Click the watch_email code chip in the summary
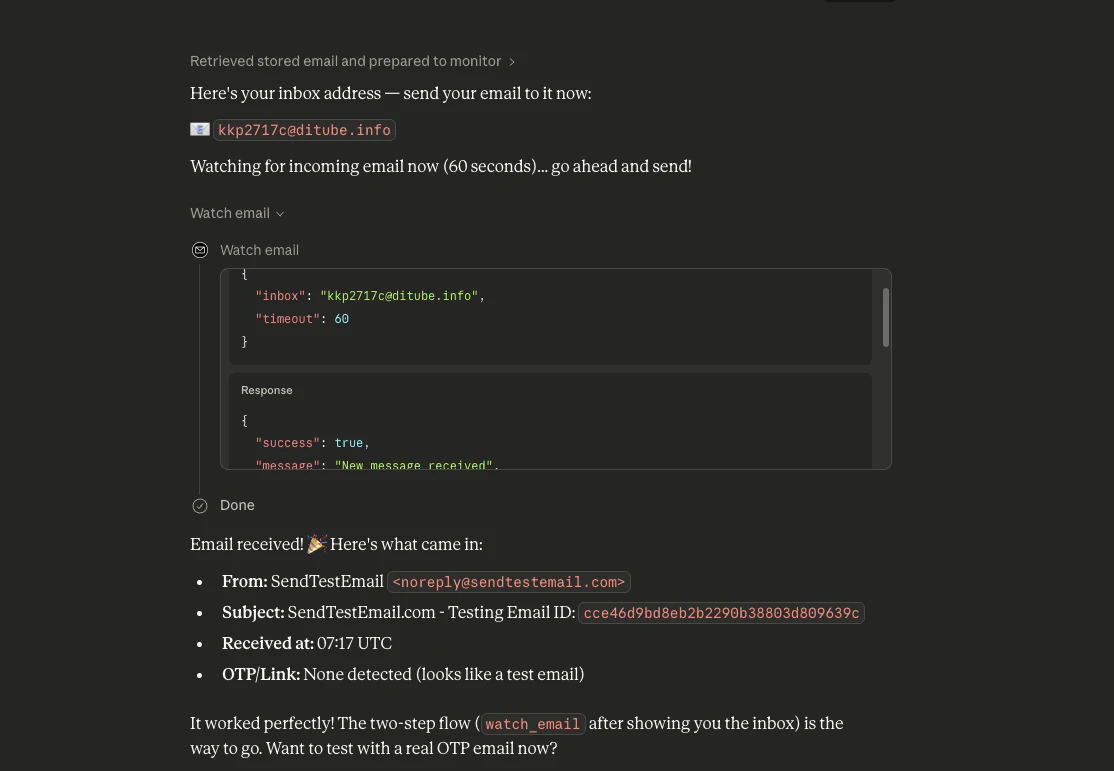The width and height of the screenshot is (1114, 771). click(x=532, y=724)
